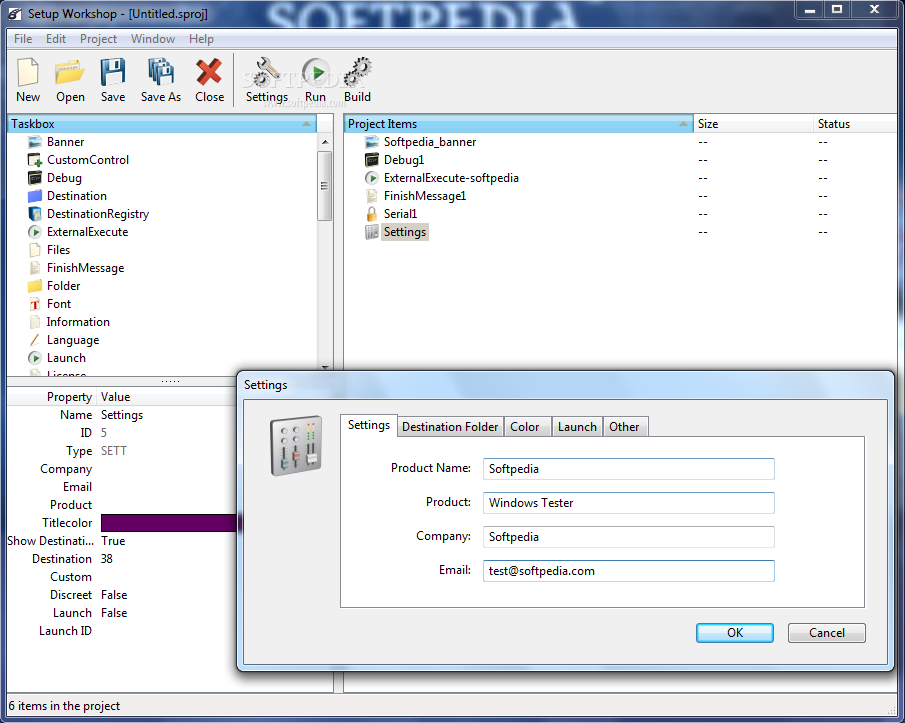
Task: Select the CustomControl icon in the Taskbox
Action: pos(35,160)
